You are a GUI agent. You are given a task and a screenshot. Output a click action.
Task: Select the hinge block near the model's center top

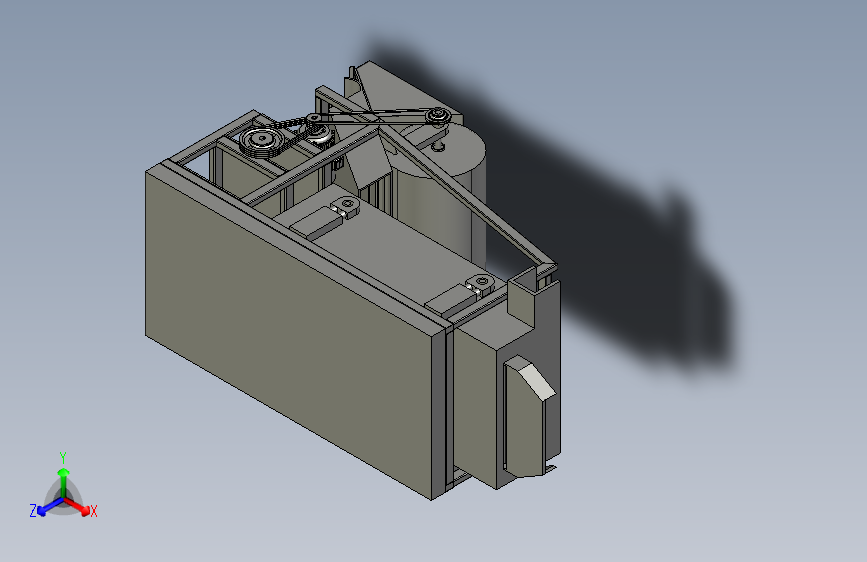(x=346, y=205)
